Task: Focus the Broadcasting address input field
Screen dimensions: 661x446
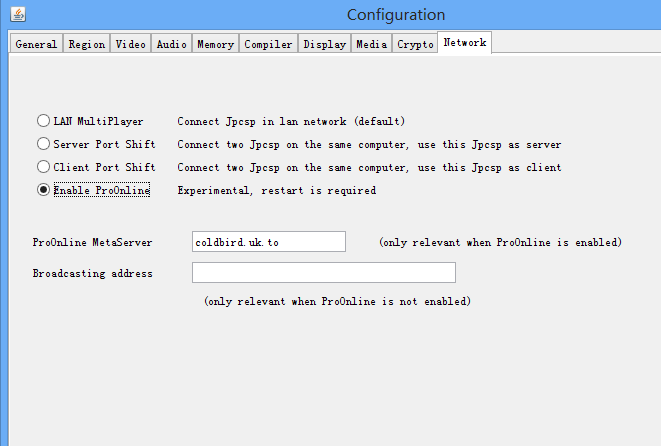Action: pyautogui.click(x=323, y=273)
